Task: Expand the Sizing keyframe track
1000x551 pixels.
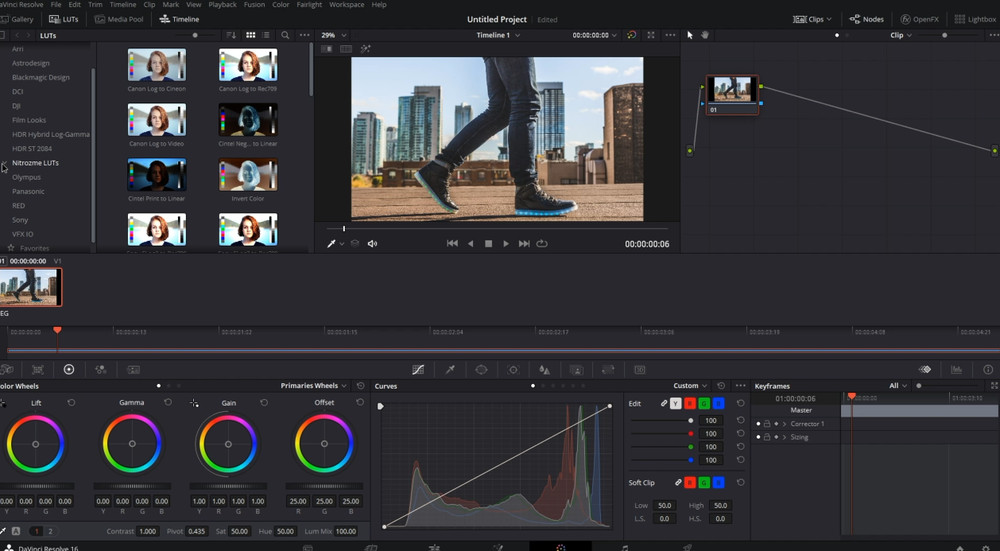Action: point(784,437)
